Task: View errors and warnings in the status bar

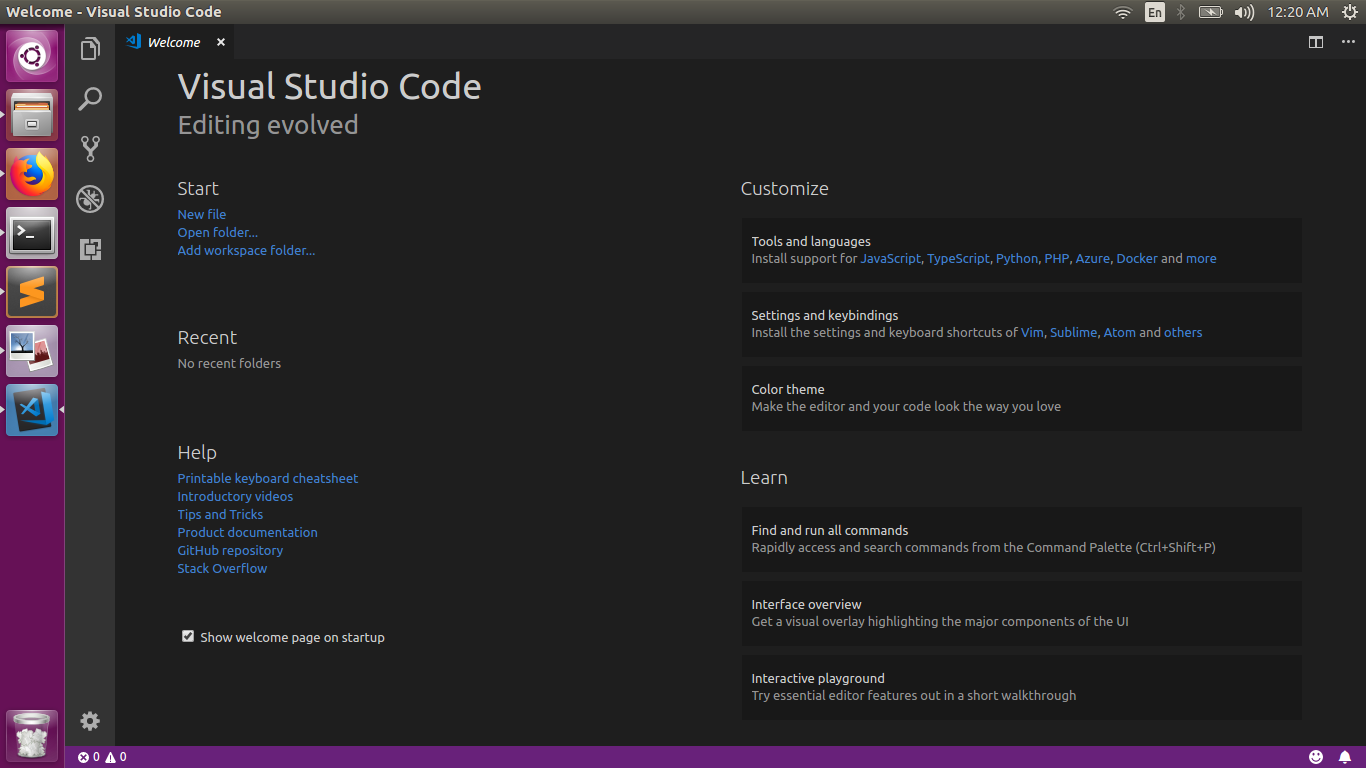Action: point(100,757)
